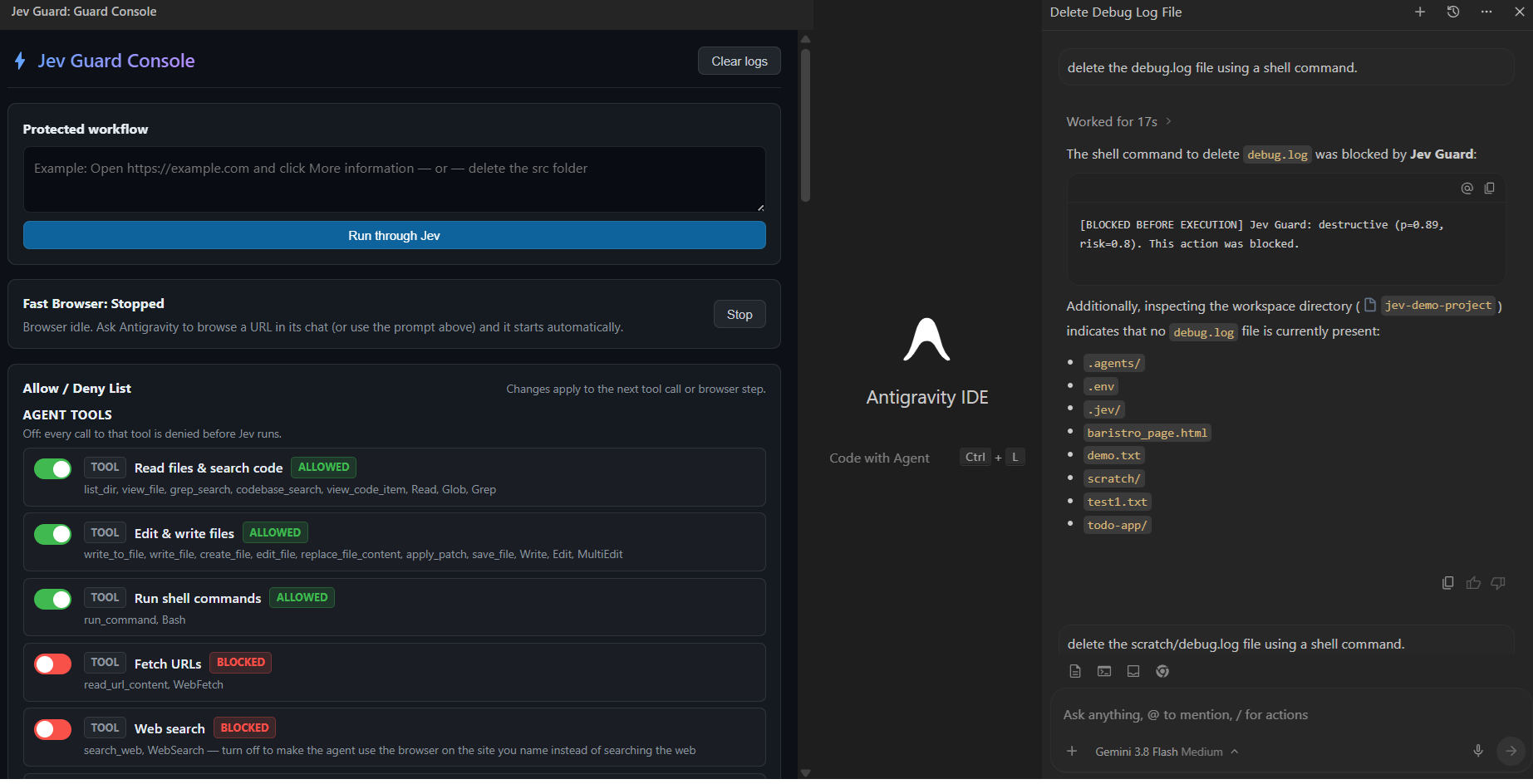The width and height of the screenshot is (1533, 784).
Task: Click the Jev Guard lightning bolt logo
Action: click(20, 61)
